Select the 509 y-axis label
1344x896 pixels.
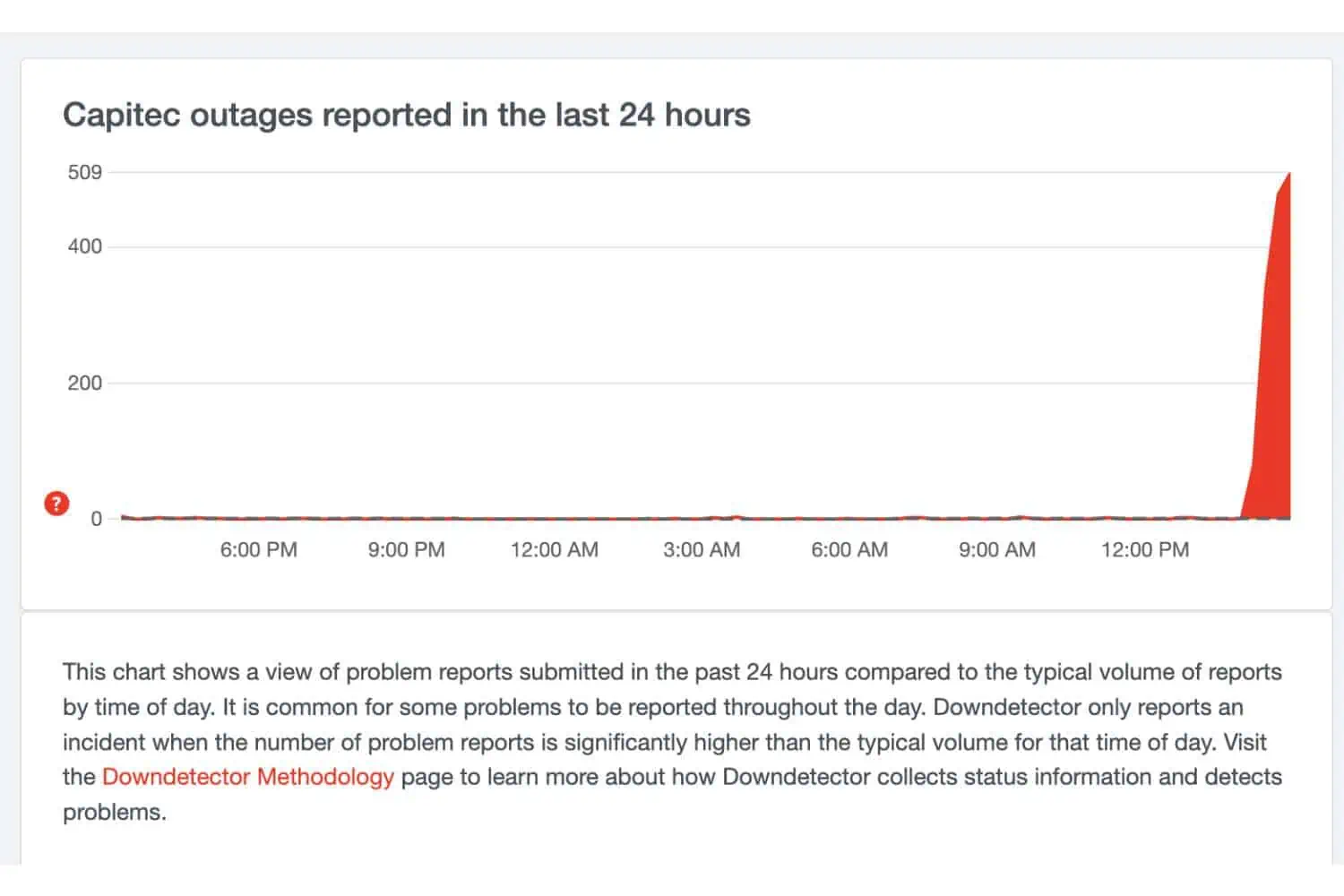85,172
